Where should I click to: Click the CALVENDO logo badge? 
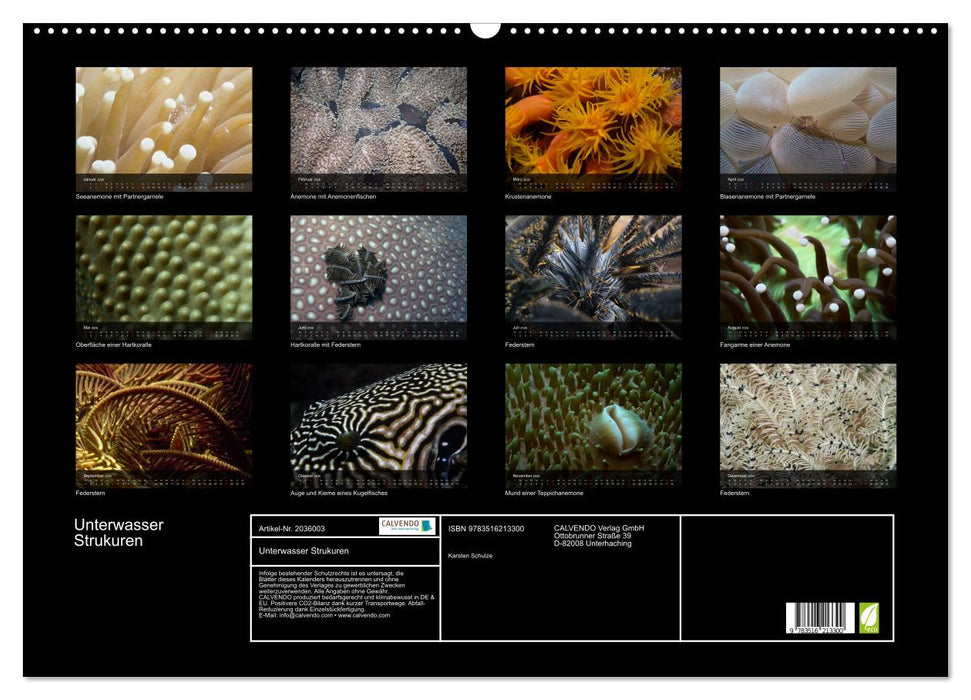[x=407, y=526]
